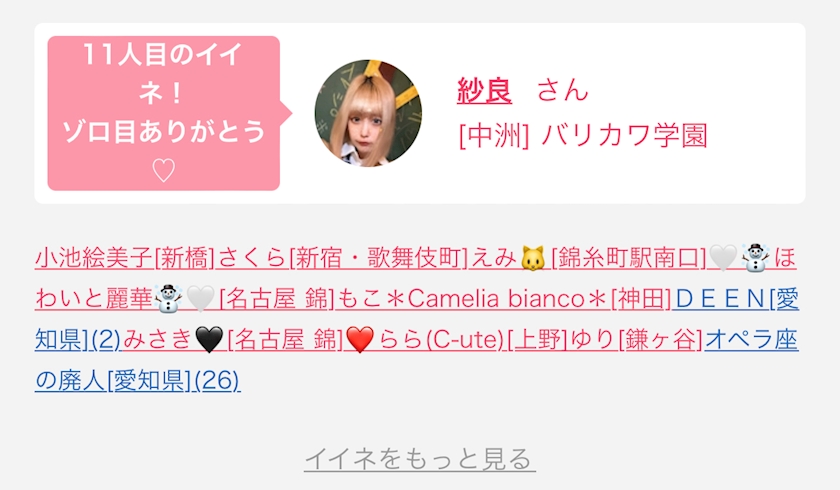Open さくら[新宿・歌舞伎町] link
Image resolution: width=840 pixels, height=490 pixels.
coord(343,258)
